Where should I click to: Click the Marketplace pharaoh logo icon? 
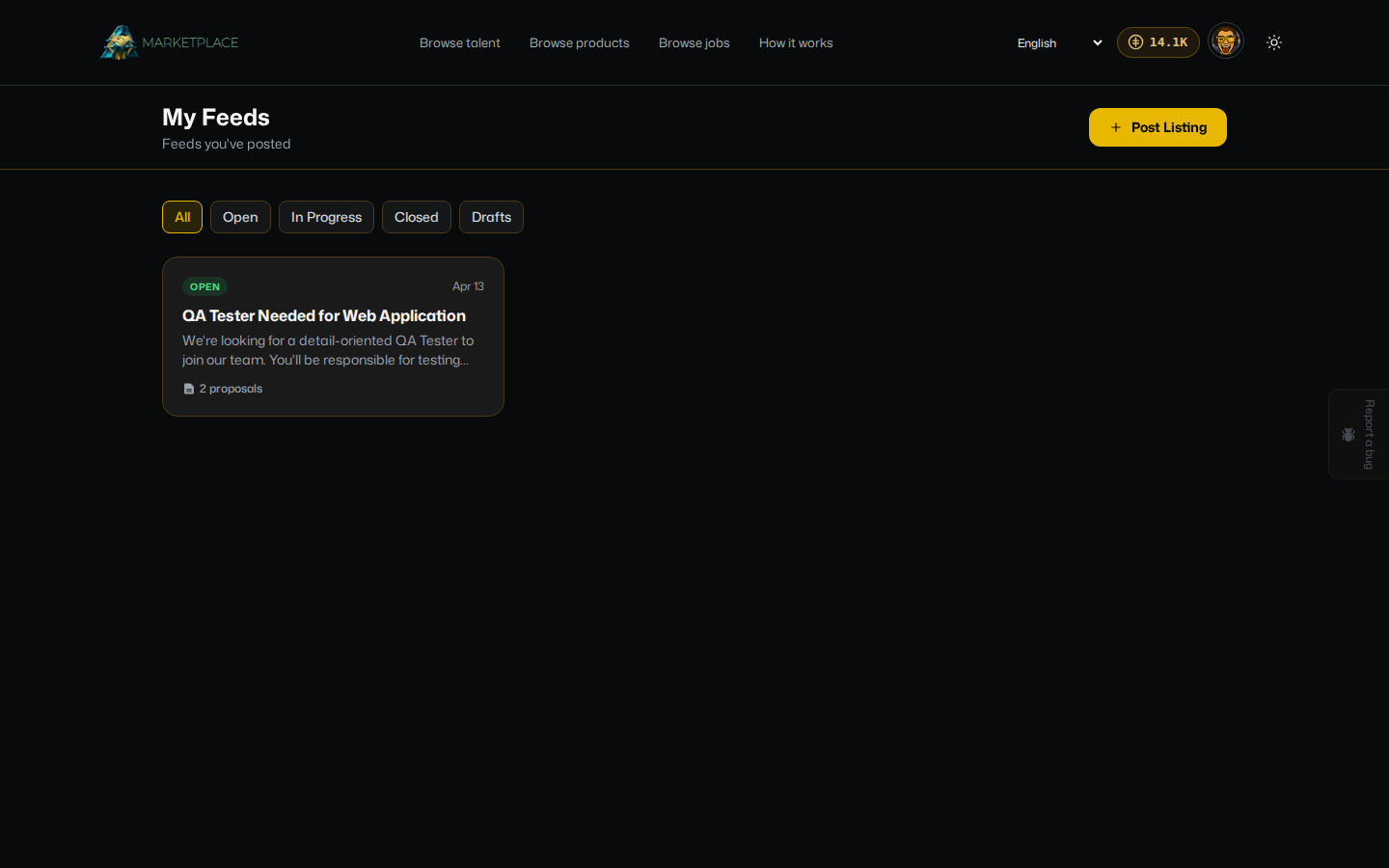click(x=120, y=42)
